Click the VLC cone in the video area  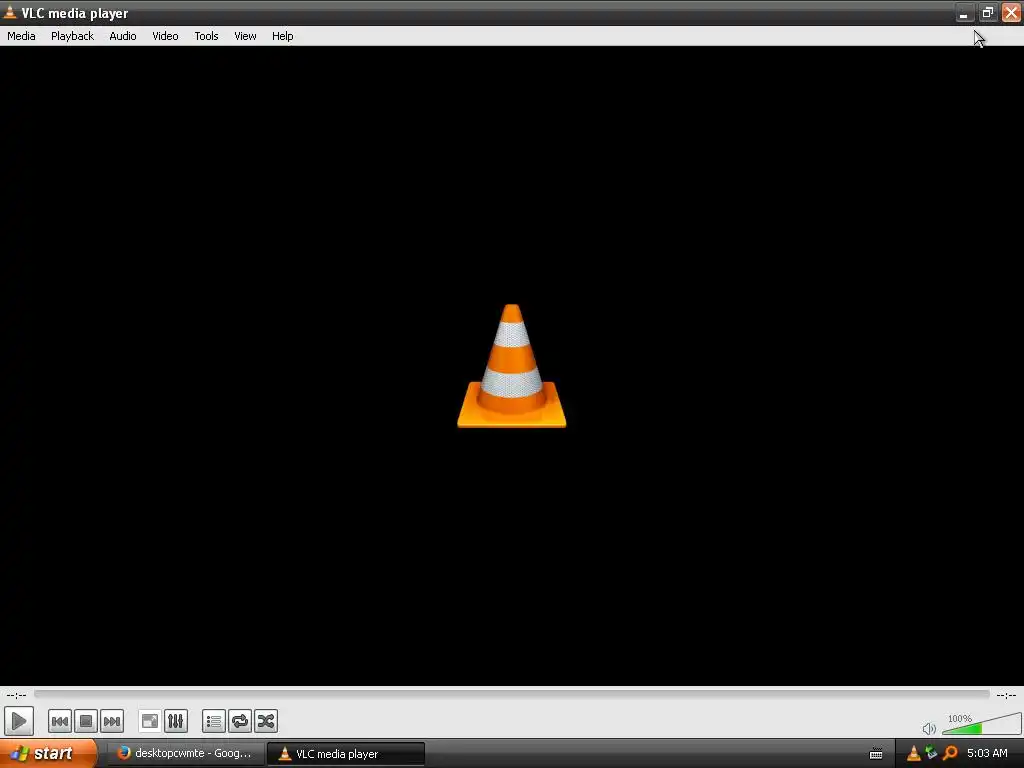pos(511,366)
